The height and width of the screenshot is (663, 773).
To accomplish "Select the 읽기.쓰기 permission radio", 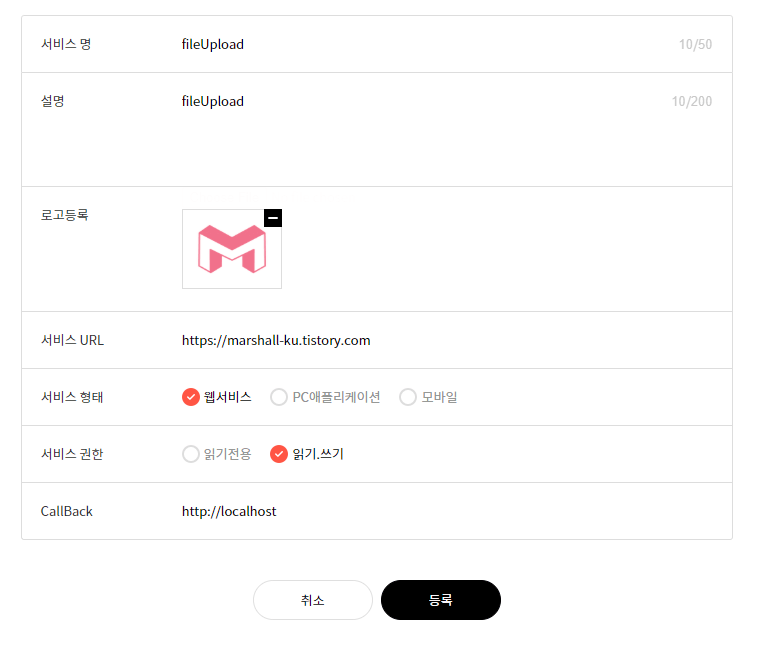I will click(279, 454).
